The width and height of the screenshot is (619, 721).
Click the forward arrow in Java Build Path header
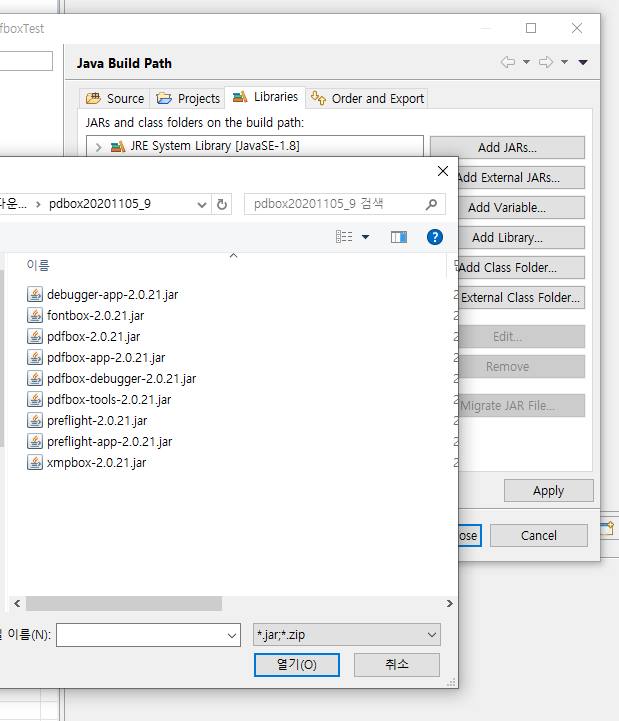coord(546,62)
